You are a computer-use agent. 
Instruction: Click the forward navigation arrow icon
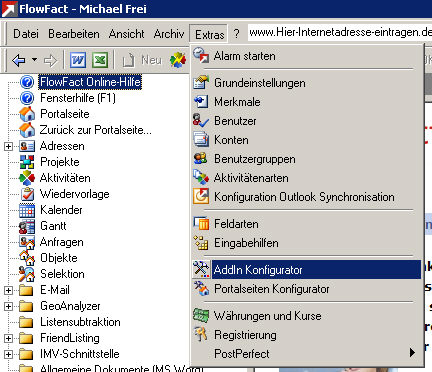[x=50, y=61]
